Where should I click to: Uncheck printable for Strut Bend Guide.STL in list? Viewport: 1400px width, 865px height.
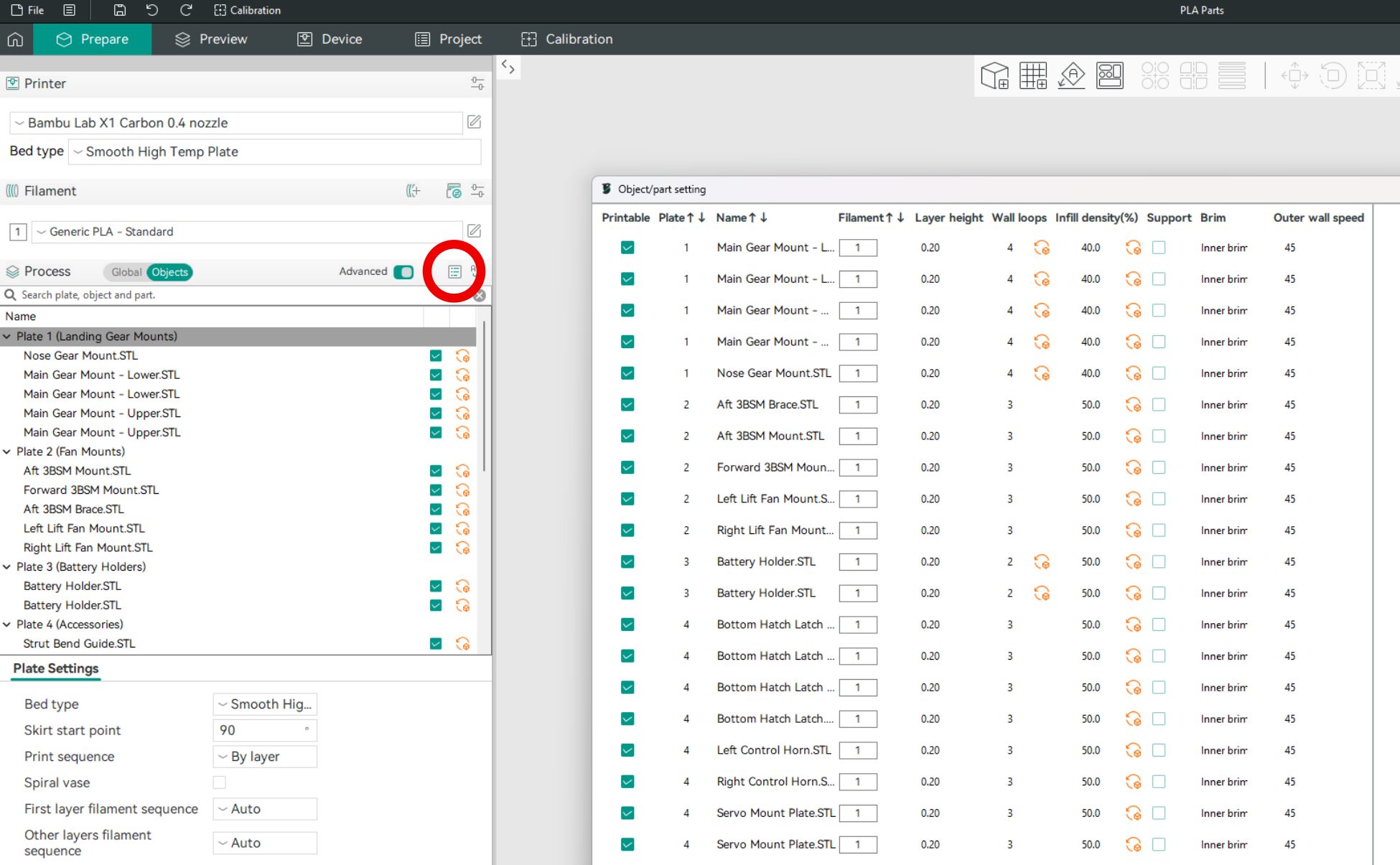pyautogui.click(x=436, y=644)
